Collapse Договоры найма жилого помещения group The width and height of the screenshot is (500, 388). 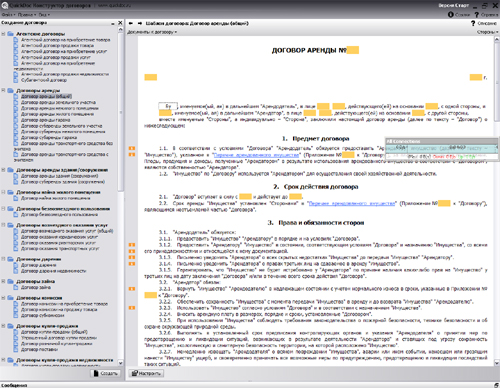point(3,192)
